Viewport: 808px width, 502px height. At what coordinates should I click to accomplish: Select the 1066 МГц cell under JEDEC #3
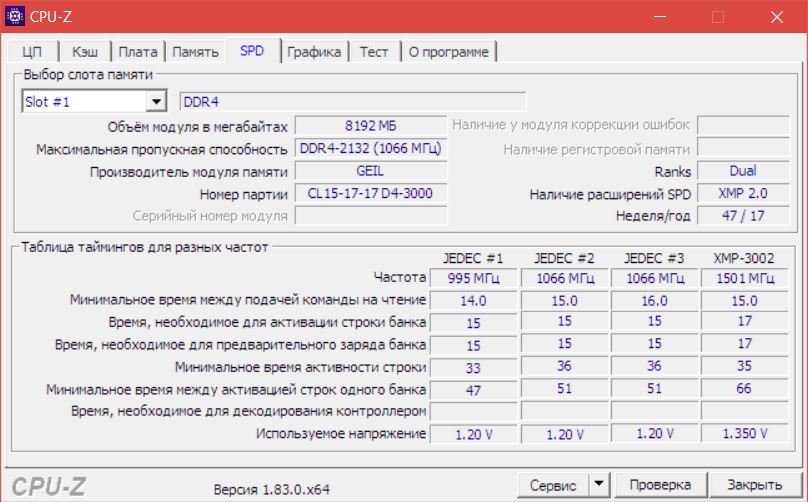[x=655, y=278]
